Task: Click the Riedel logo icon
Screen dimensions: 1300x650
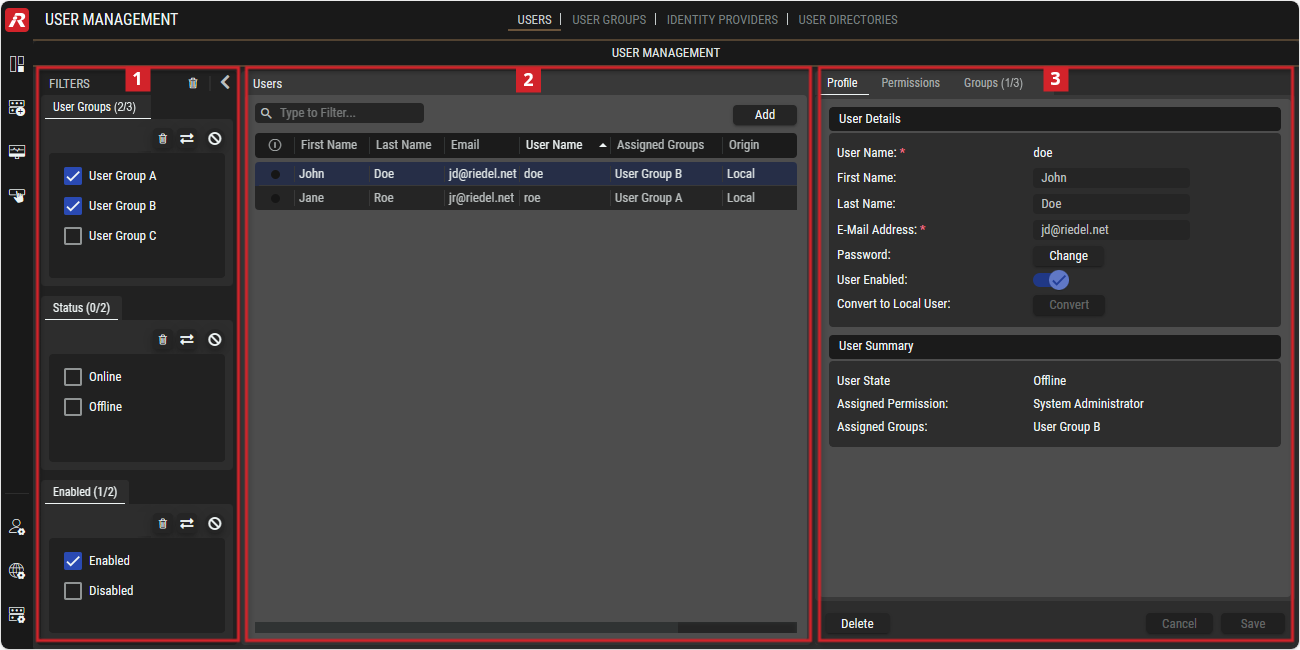Action: 17,19
